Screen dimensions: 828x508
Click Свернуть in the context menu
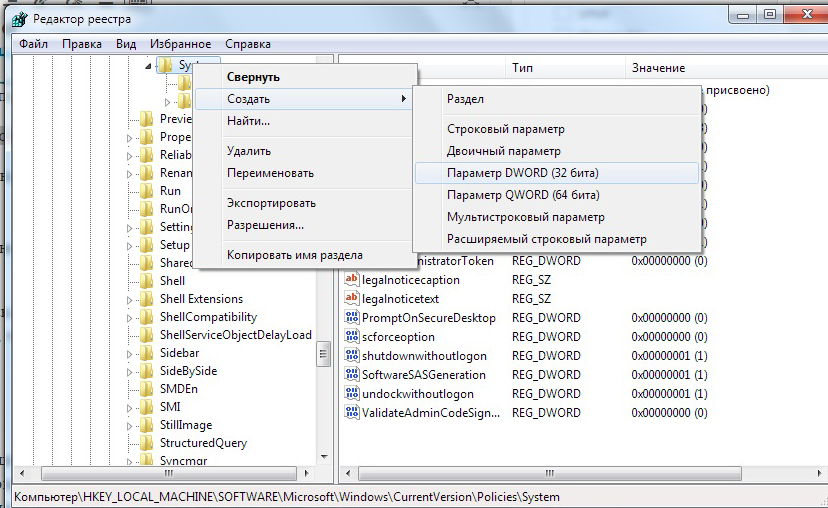(x=304, y=77)
